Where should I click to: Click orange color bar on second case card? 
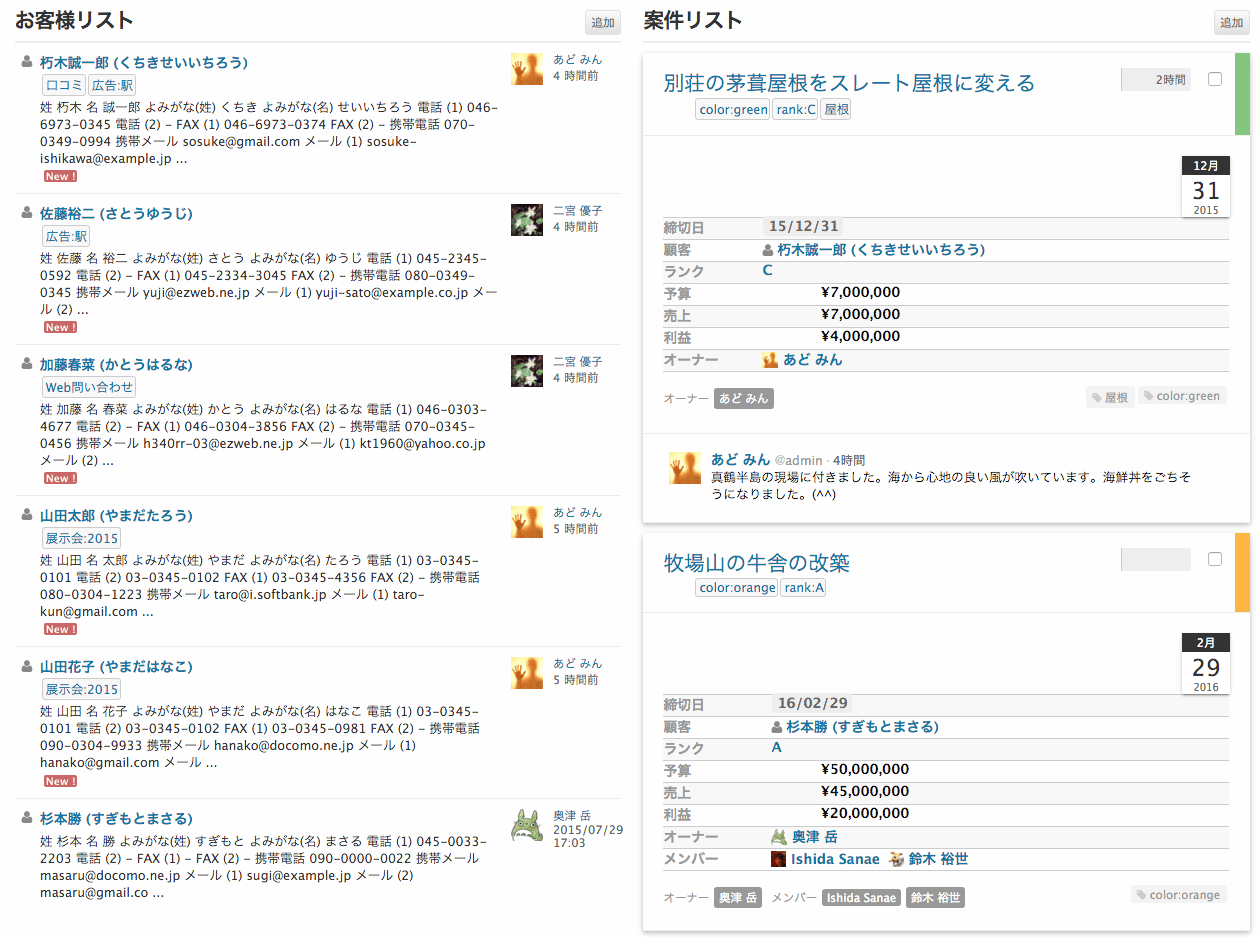(x=1243, y=572)
